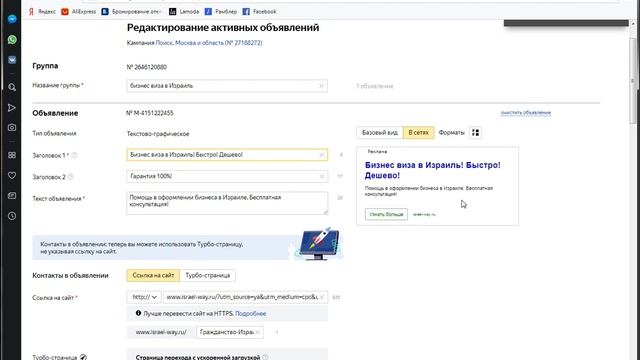Focus the Гражданство-Израиль display link field
The image size is (640, 360).
(x=230, y=332)
